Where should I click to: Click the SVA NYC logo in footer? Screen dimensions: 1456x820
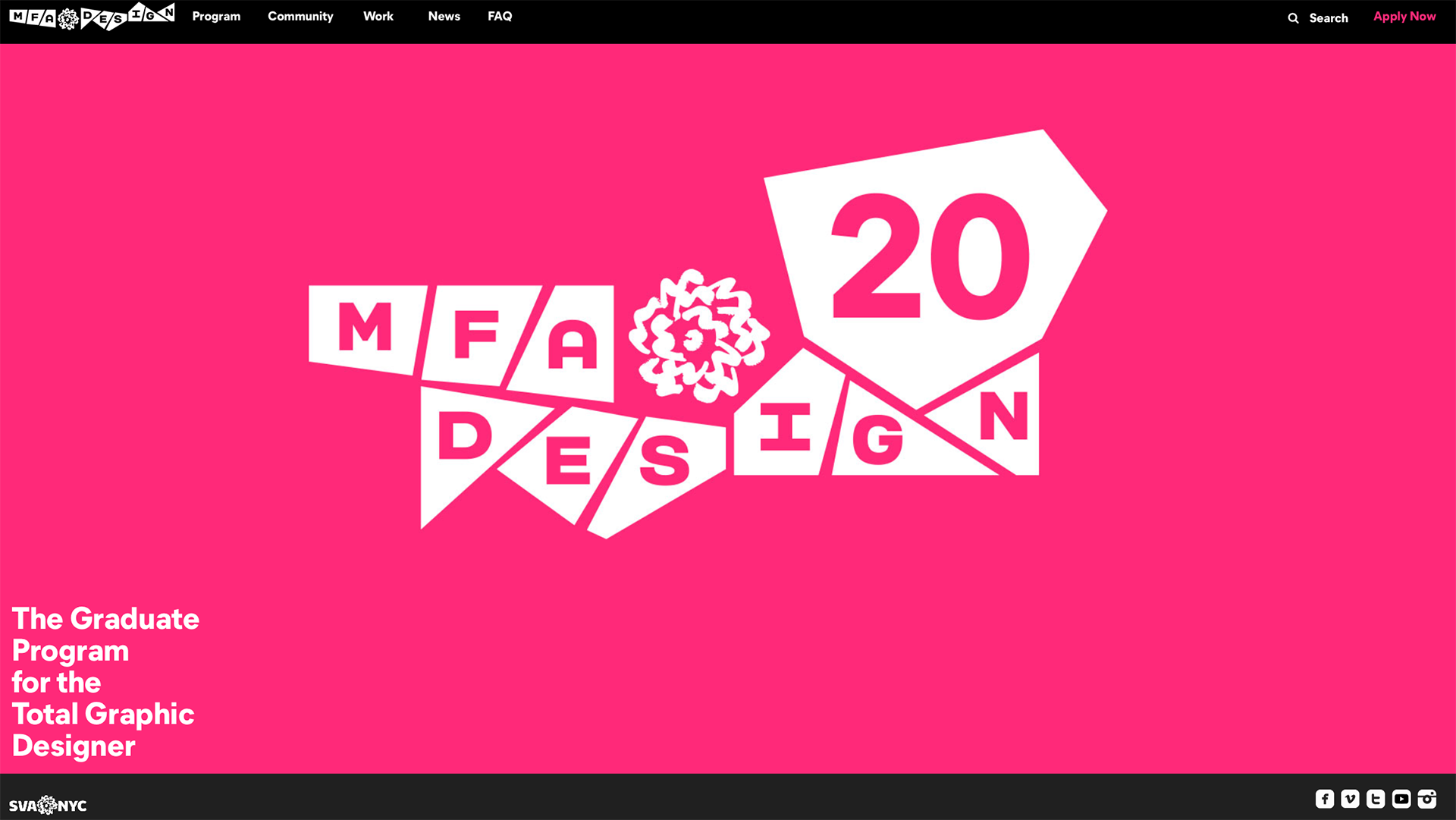click(x=48, y=805)
